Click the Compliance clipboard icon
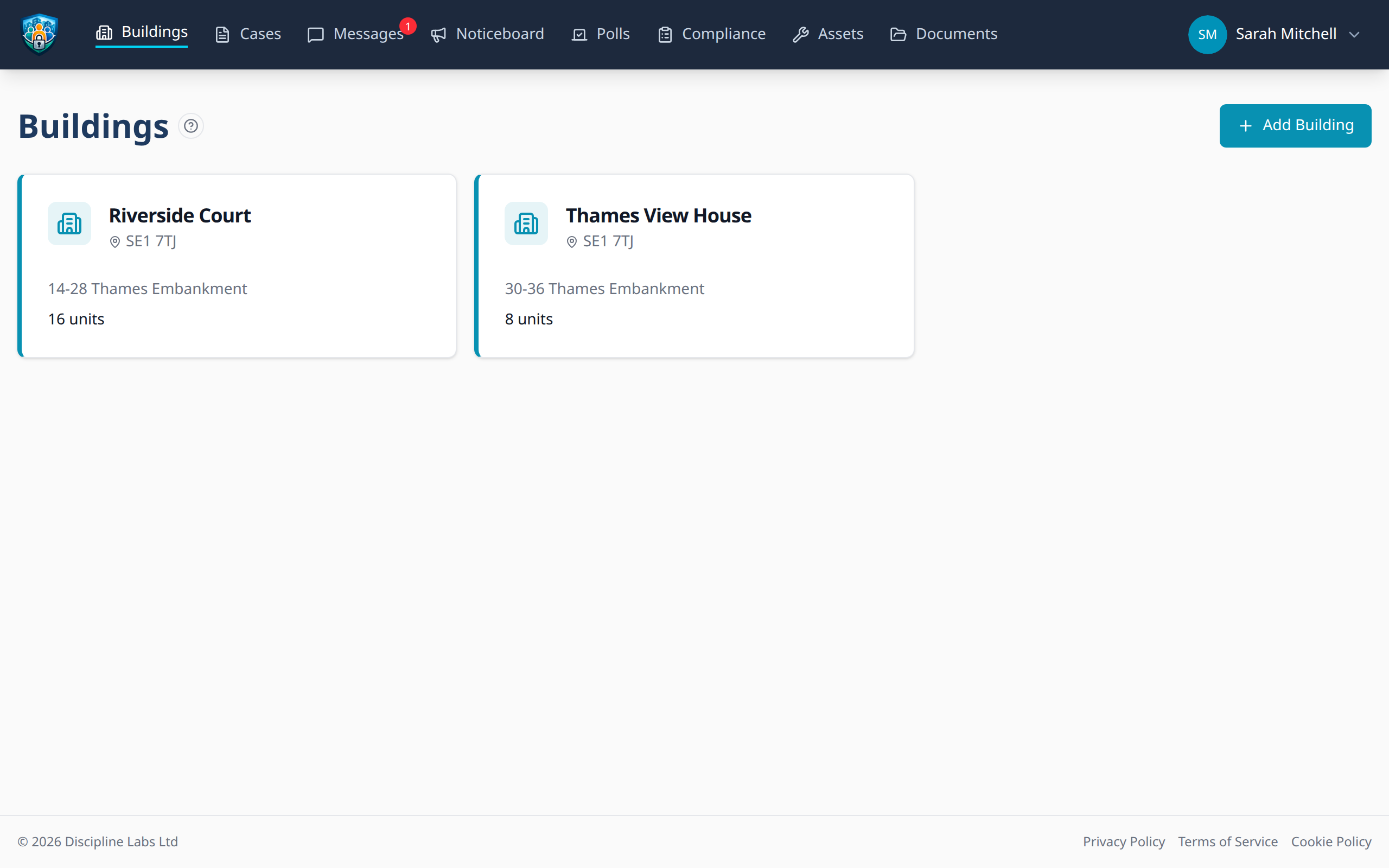The height and width of the screenshot is (868, 1389). click(665, 35)
